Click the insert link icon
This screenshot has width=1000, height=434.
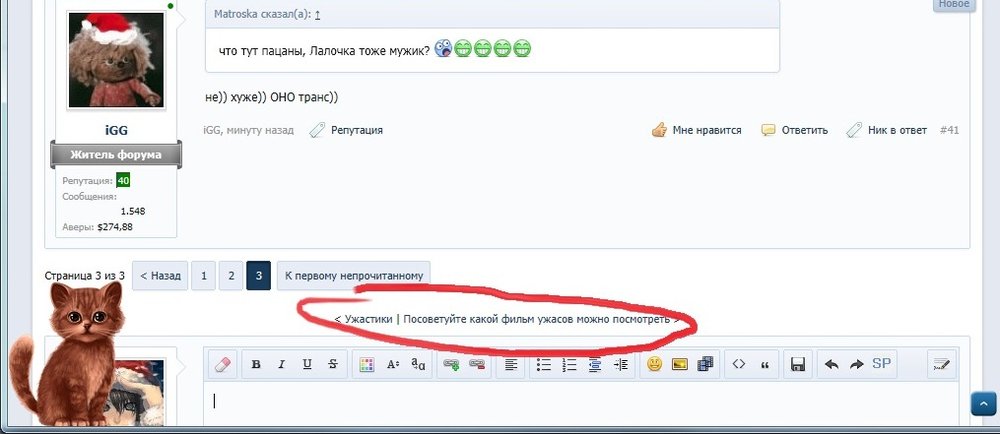[451, 364]
